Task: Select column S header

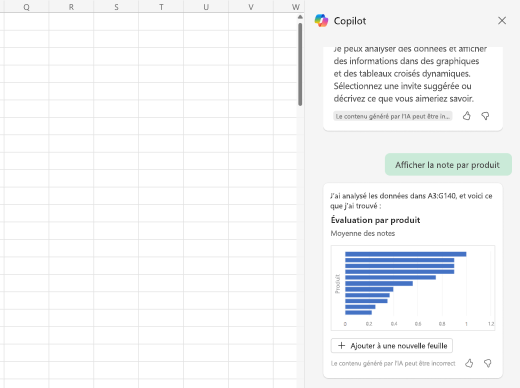Action: (116, 7)
